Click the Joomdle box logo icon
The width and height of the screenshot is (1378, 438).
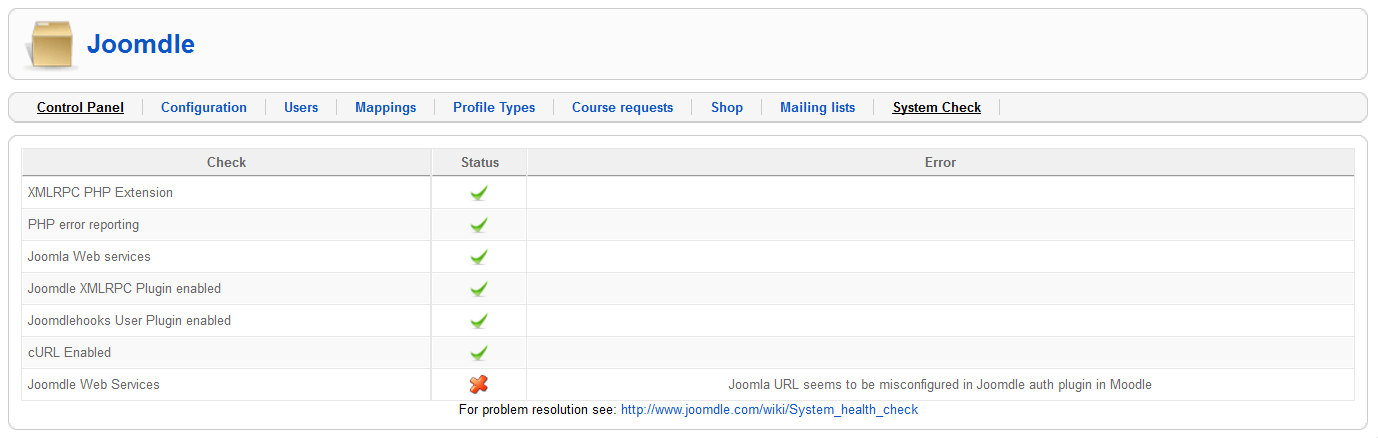click(x=53, y=44)
